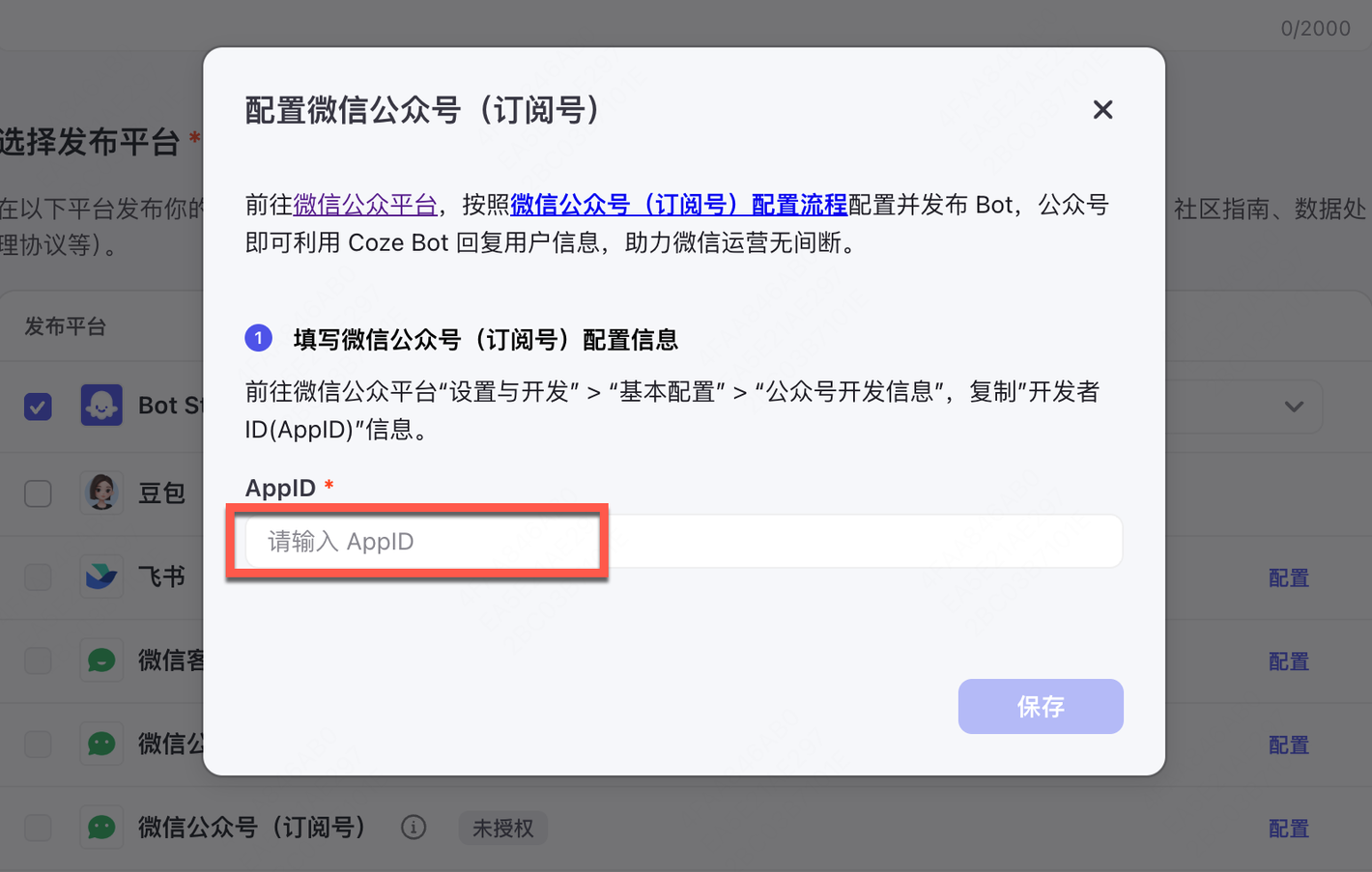Focus the 请输入 AppID input field
The height and width of the screenshot is (872, 1372).
click(x=683, y=542)
